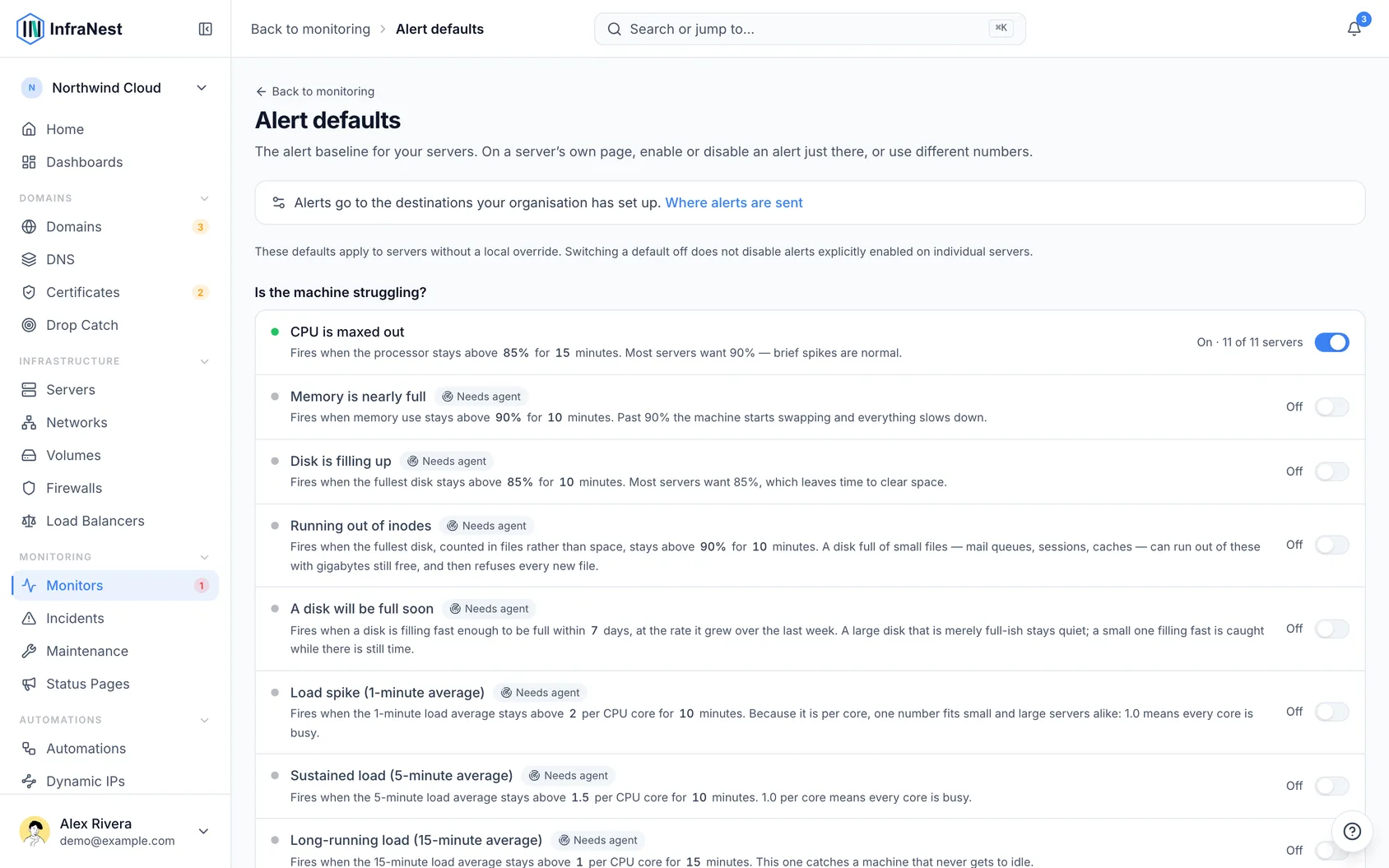Click the Incidents warning triangle icon
This screenshot has height=868, width=1389.
(x=29, y=619)
